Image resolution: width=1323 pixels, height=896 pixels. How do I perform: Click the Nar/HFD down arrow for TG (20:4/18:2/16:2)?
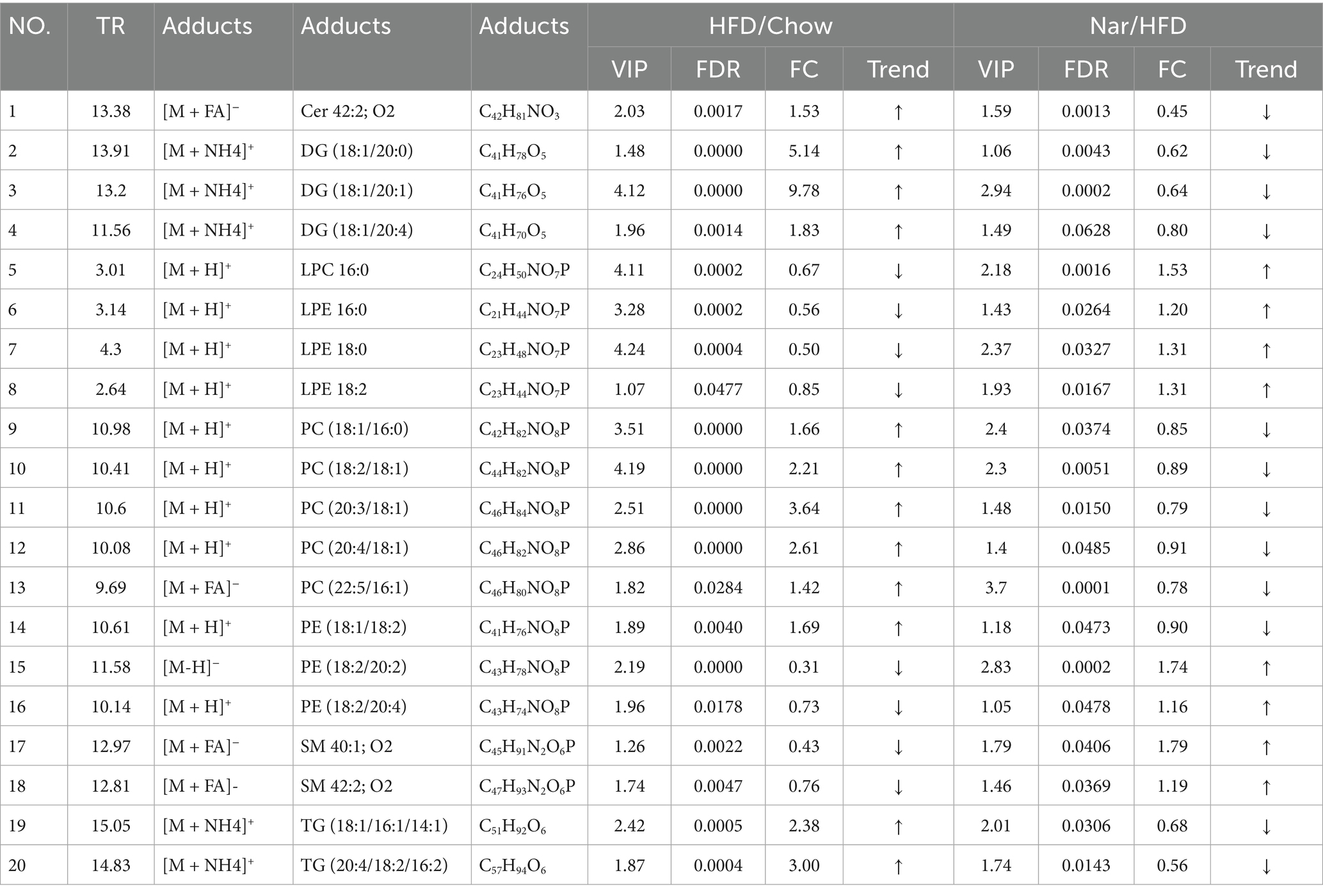click(x=1265, y=867)
